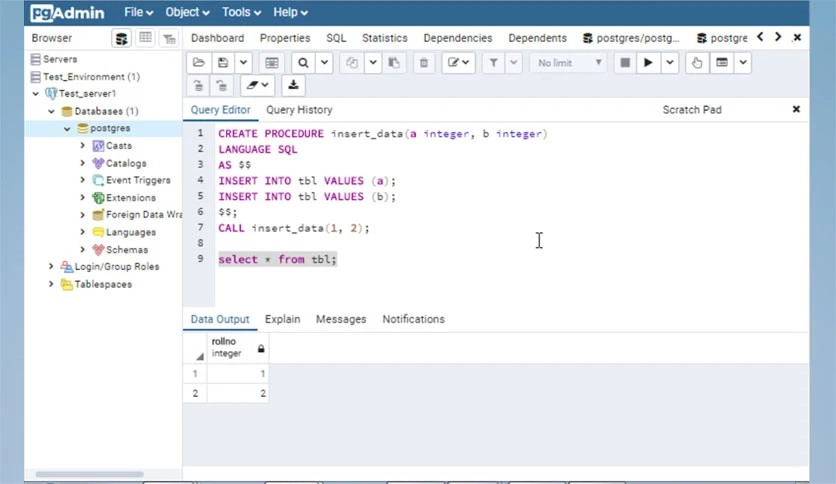Click the Download as CSV icon

pyautogui.click(x=293, y=85)
